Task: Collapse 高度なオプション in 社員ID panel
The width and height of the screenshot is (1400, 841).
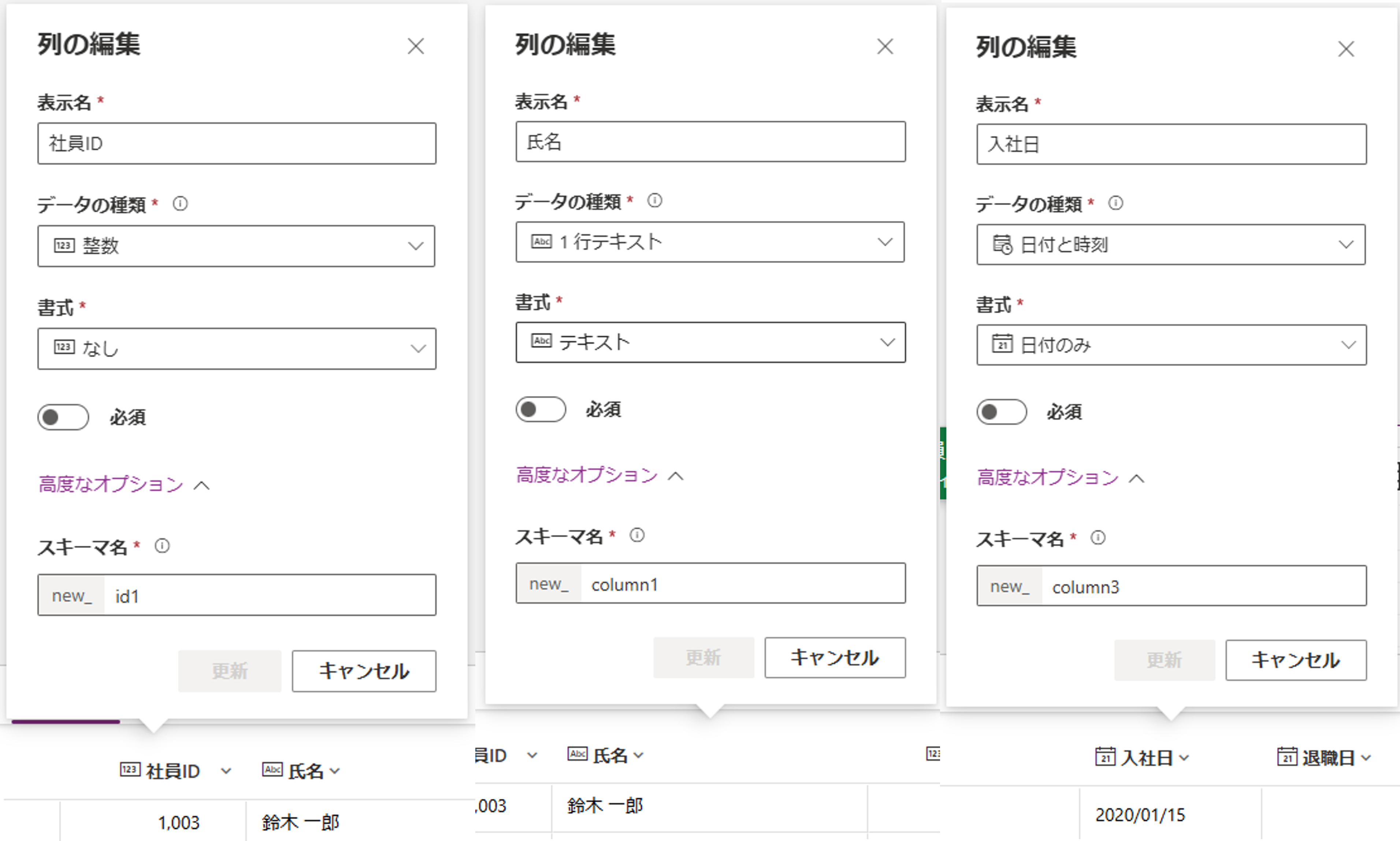Action: click(x=124, y=485)
